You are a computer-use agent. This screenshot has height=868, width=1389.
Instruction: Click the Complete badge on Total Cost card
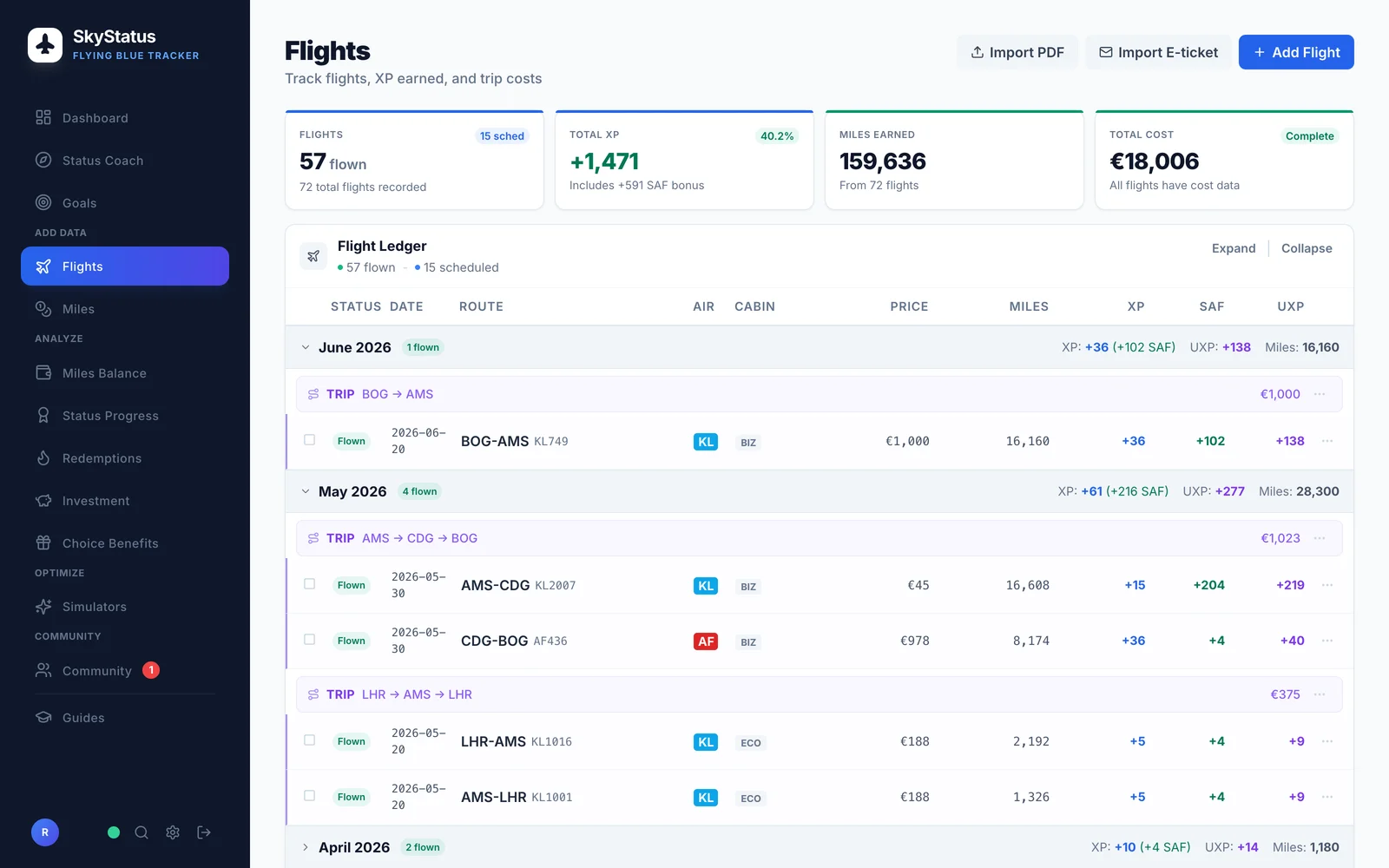coord(1310,136)
